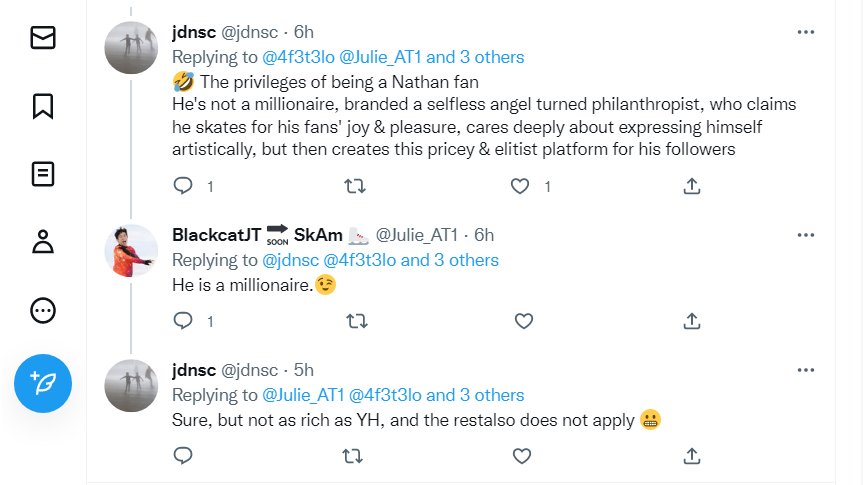Open more options on BlackcatJT's tweet
The width and height of the screenshot is (863, 485).
click(x=806, y=235)
